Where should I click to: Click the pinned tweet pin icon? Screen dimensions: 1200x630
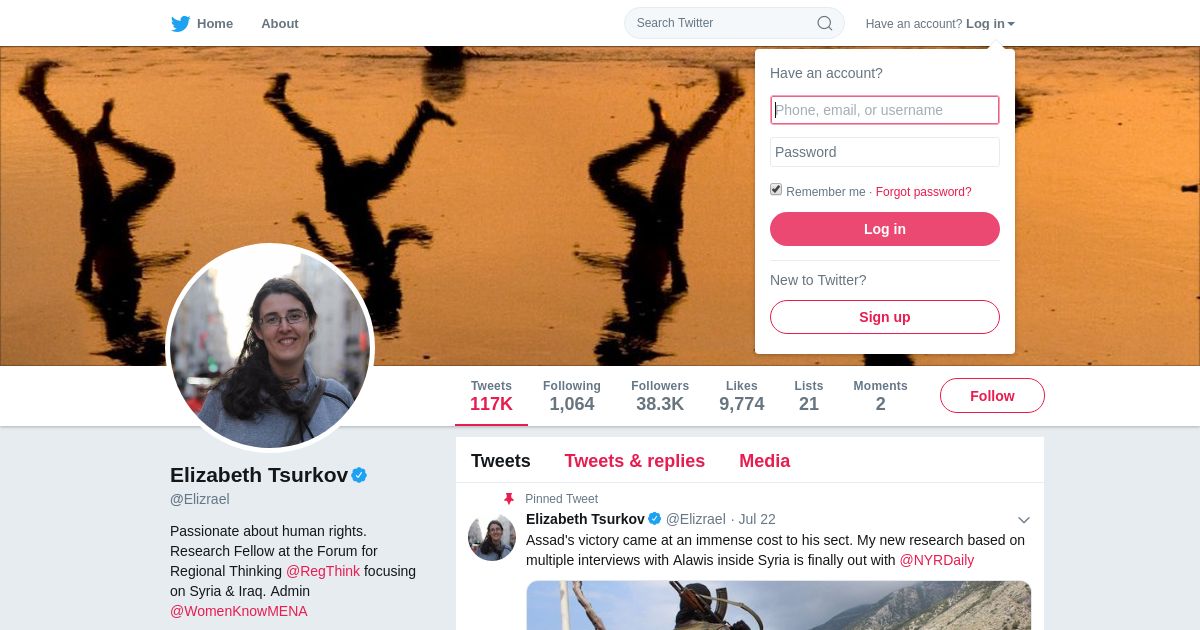(509, 499)
